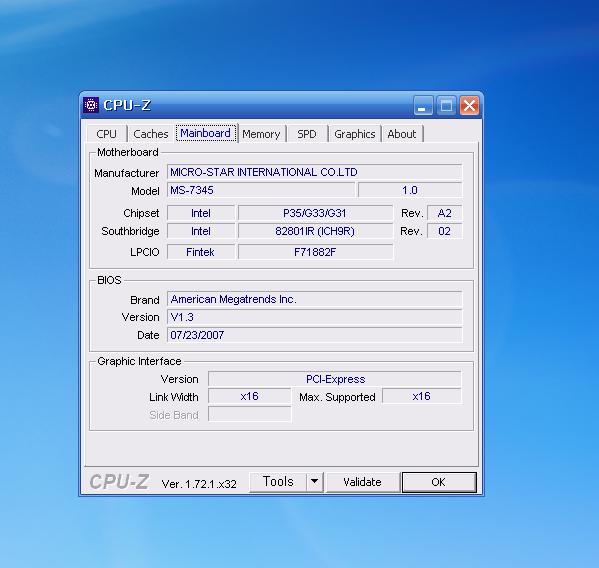The image size is (599, 568).
Task: Click the Link Width x16 value
Action: [x=249, y=396]
